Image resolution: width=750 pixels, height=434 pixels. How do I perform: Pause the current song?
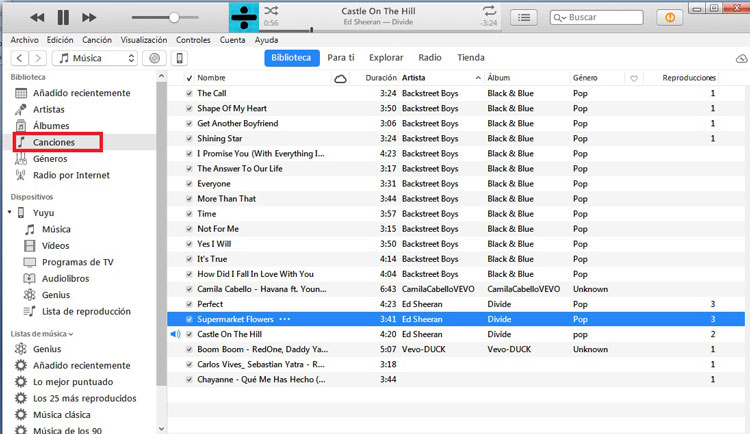click(63, 18)
